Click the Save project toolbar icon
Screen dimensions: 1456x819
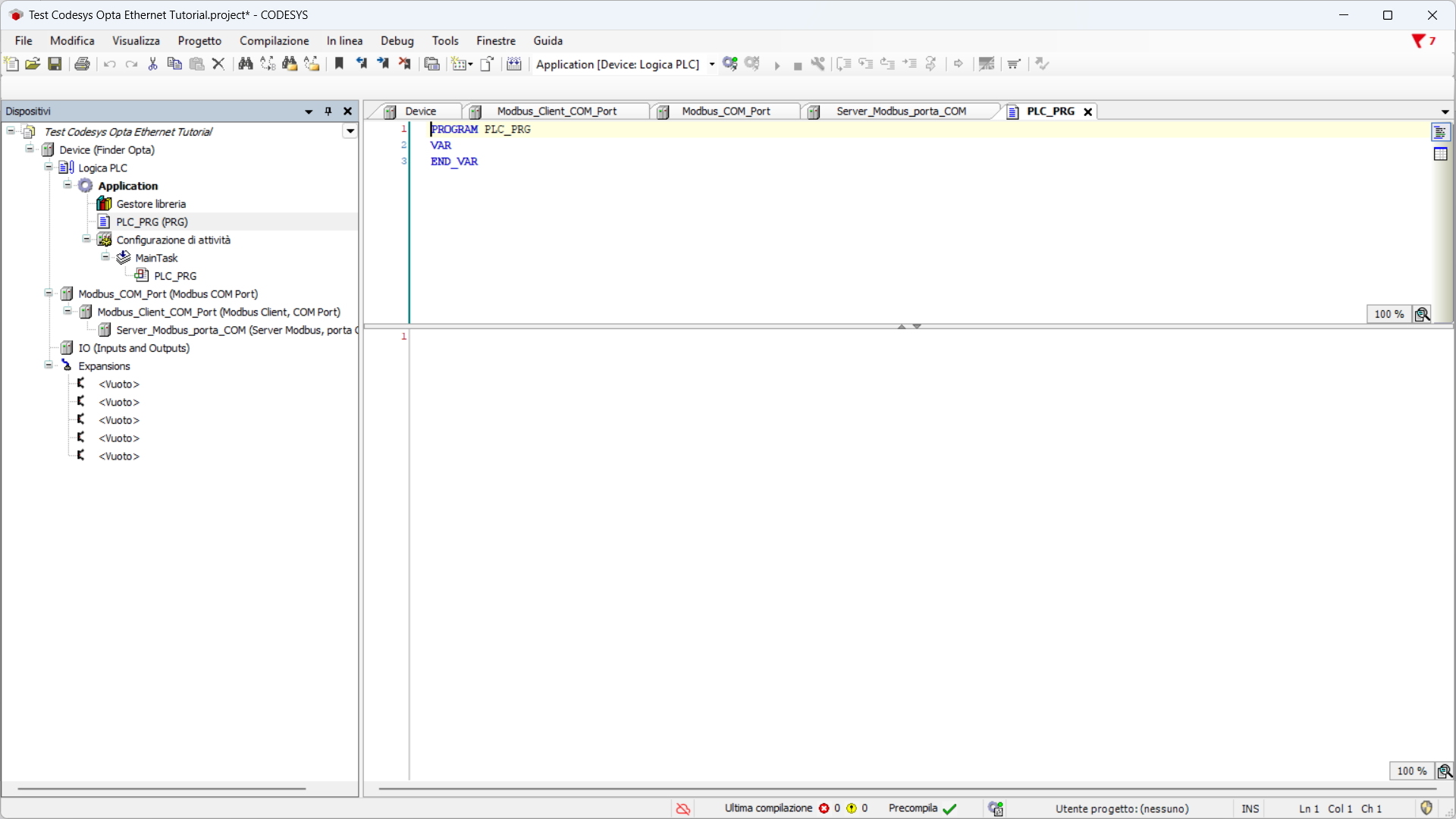(x=55, y=64)
